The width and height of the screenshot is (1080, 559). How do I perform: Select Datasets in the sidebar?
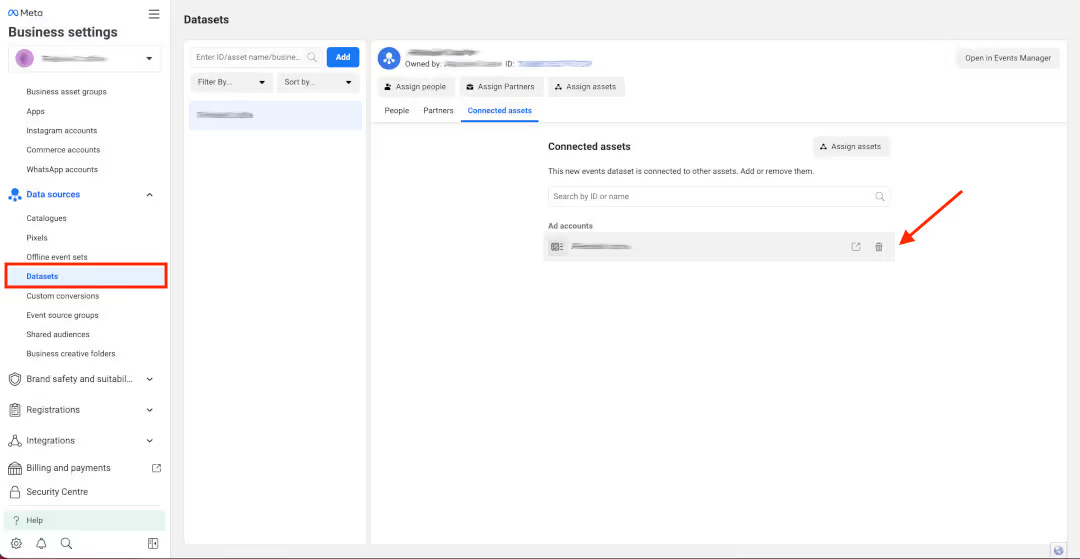click(x=85, y=276)
